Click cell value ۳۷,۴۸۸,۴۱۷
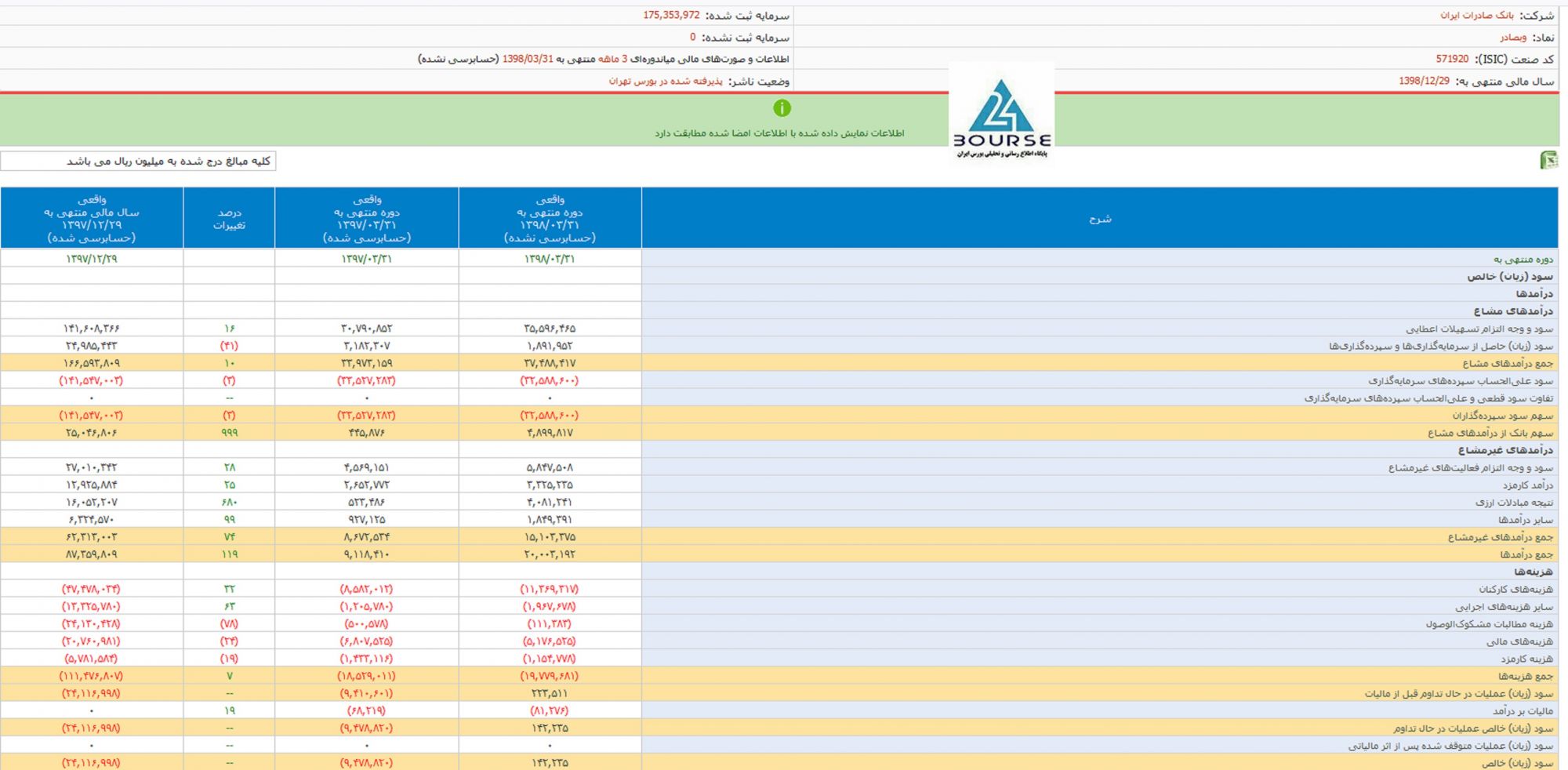Viewport: 1568px width, 770px height. click(x=550, y=363)
